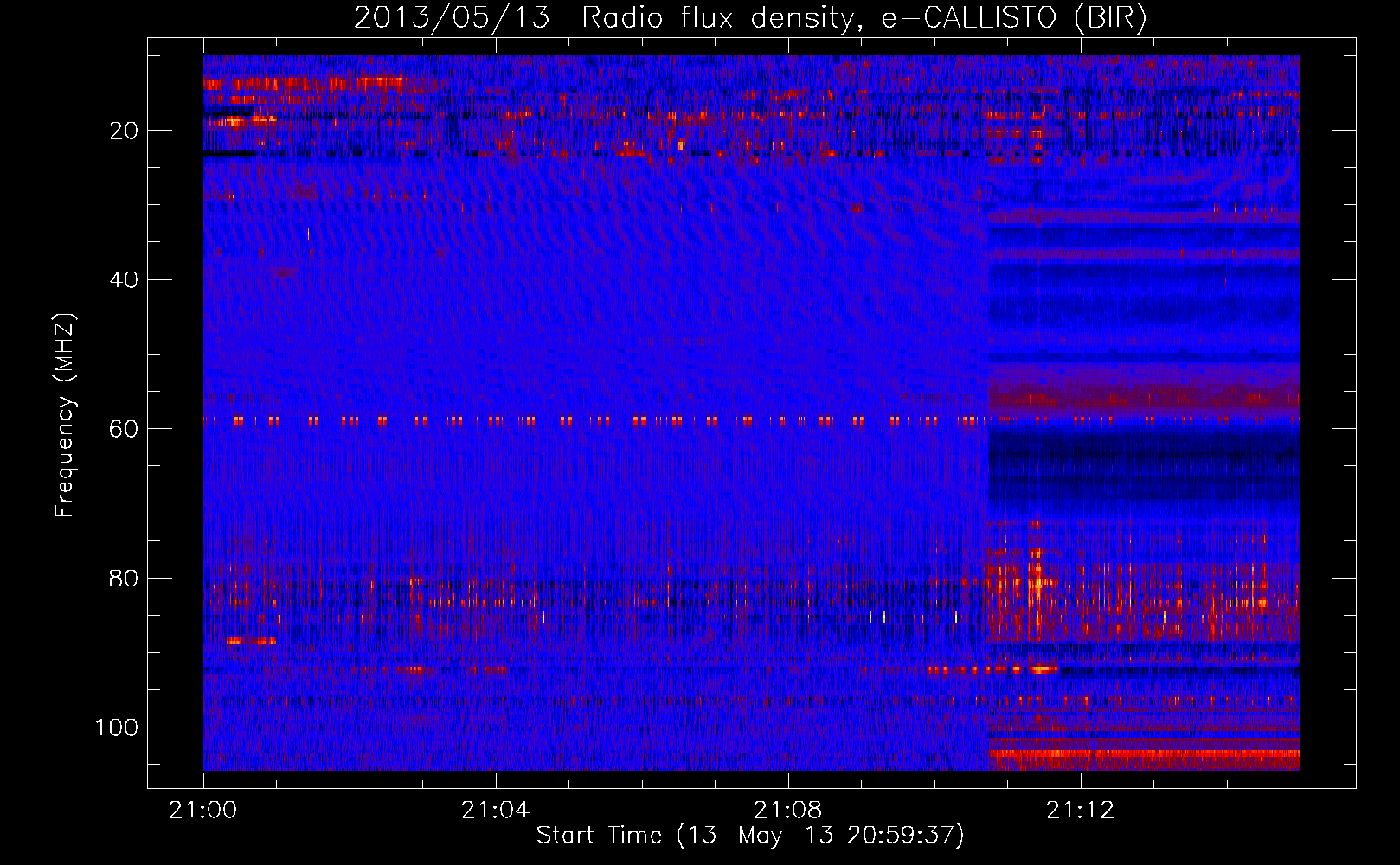Click the '100' frequency axis label

tap(117, 727)
